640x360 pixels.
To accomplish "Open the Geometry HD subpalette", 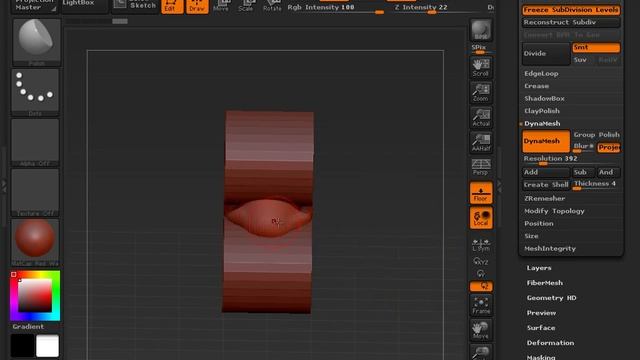I will (x=551, y=298).
